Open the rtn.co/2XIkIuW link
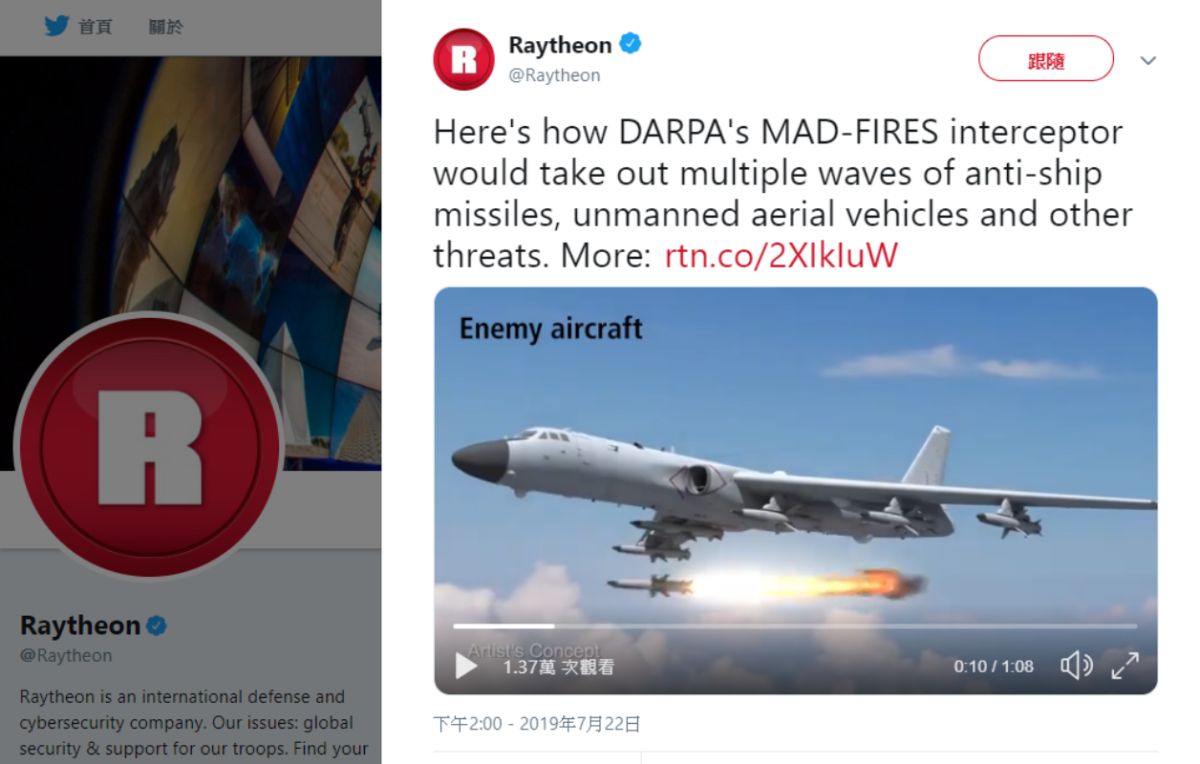 [781, 255]
